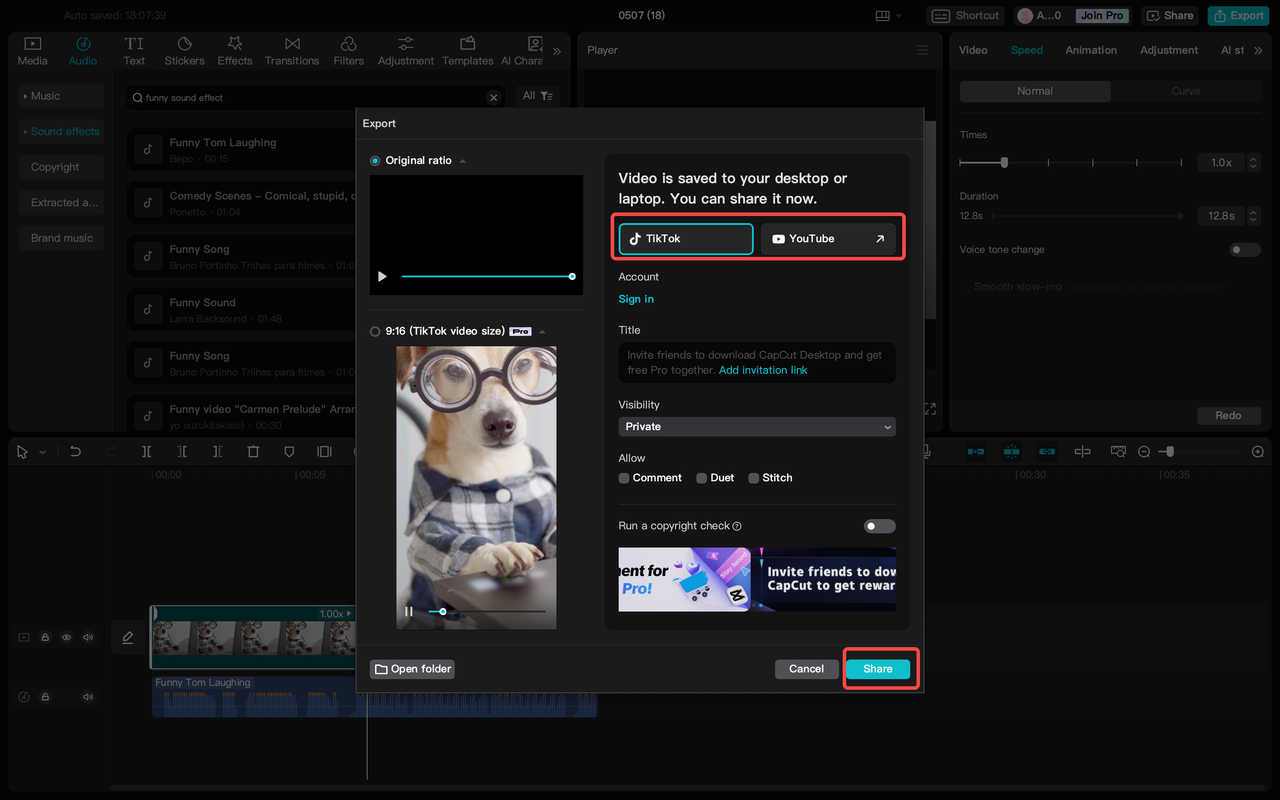Image resolution: width=1280 pixels, height=800 pixels.
Task: Select the YouTube sharing tab
Action: point(828,239)
